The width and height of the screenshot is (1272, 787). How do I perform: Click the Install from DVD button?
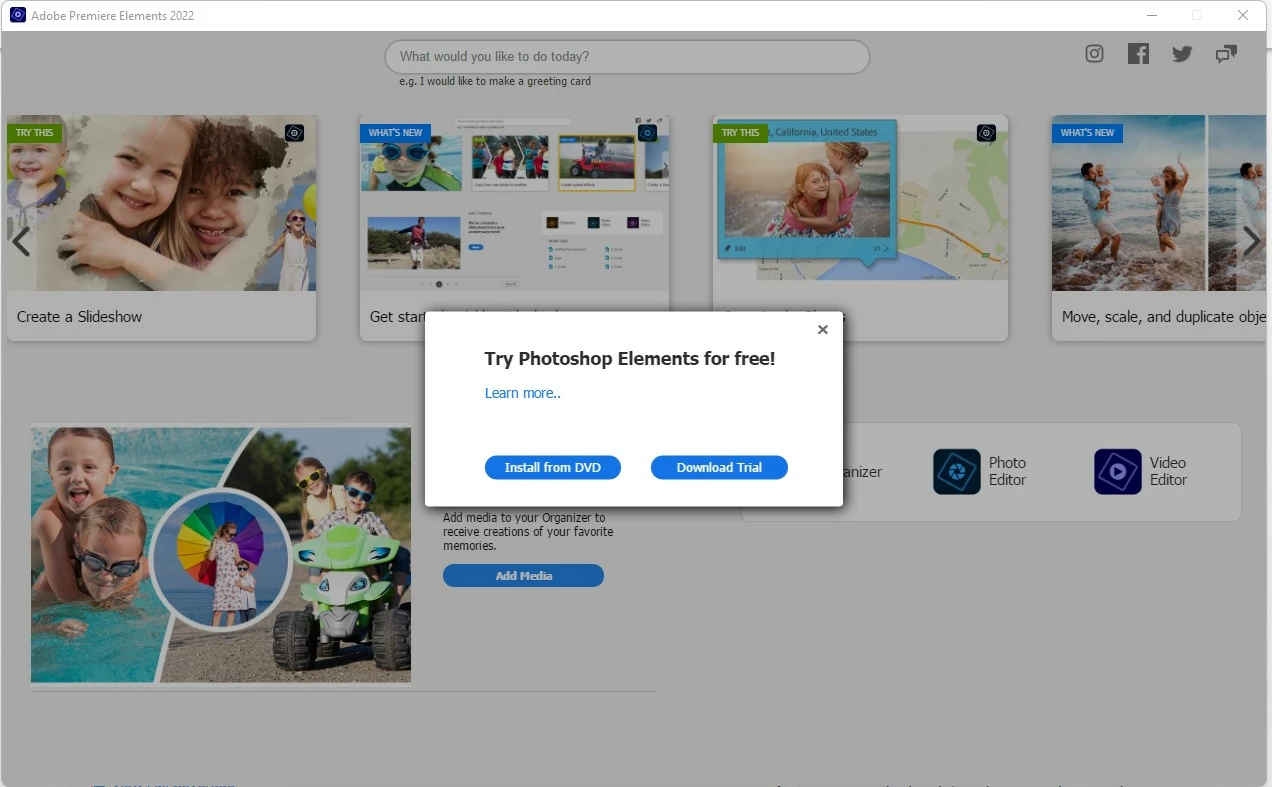553,467
